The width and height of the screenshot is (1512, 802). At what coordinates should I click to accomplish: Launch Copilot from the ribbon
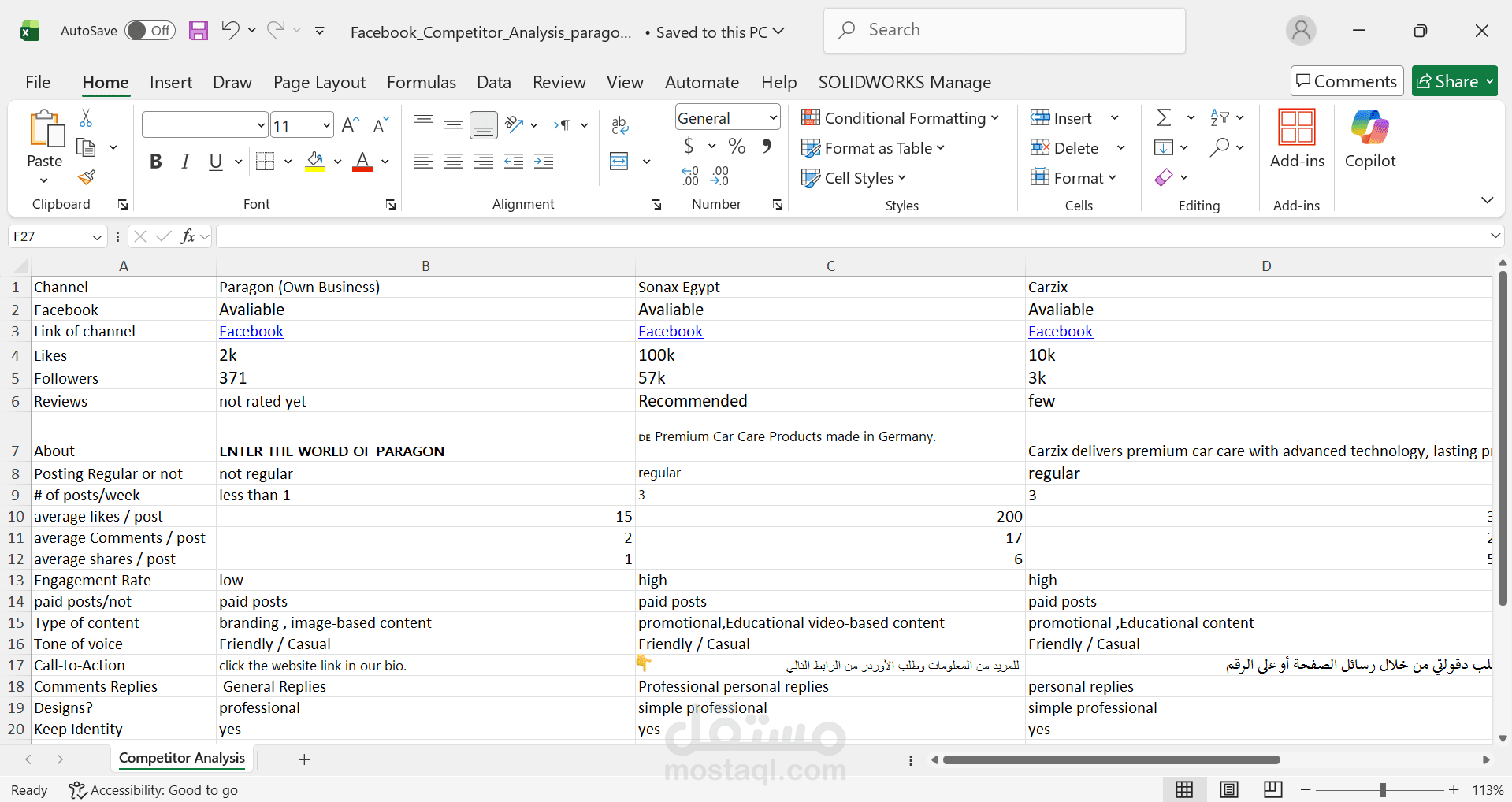pos(1370,127)
